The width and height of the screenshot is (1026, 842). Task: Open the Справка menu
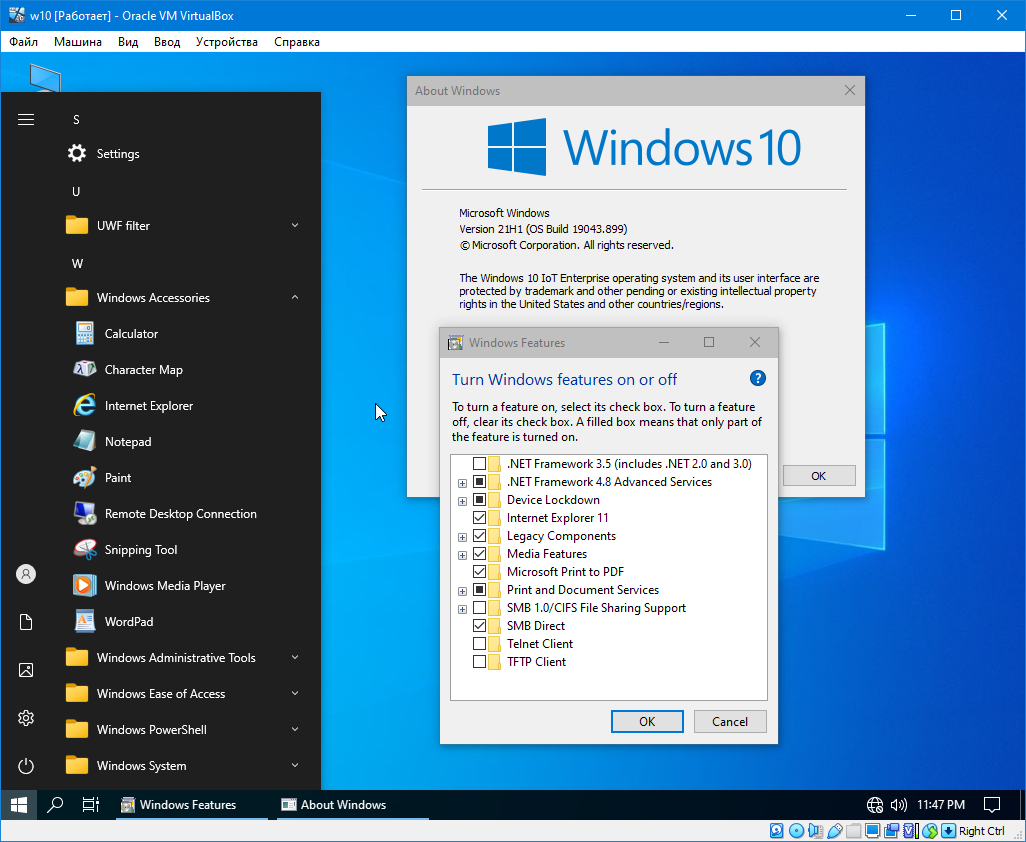coord(297,42)
